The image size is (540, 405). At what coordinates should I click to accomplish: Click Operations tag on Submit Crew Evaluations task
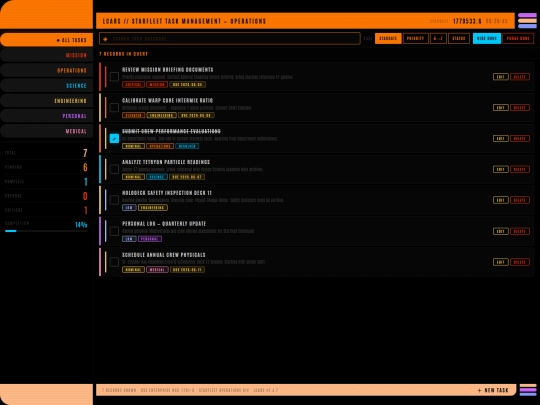tap(160, 146)
